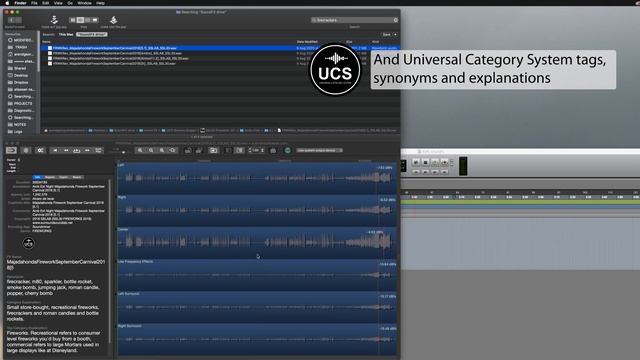Select the Regions tab in metadata panel
The image size is (640, 360).
click(x=50, y=177)
